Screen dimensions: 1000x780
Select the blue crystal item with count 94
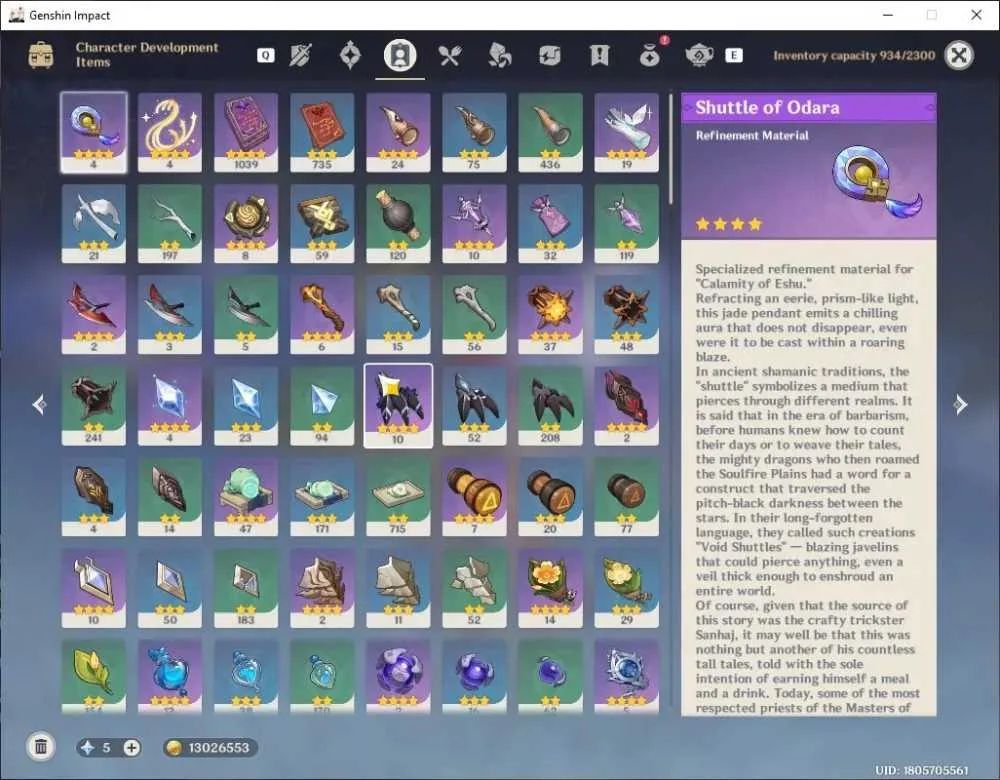[x=322, y=406]
